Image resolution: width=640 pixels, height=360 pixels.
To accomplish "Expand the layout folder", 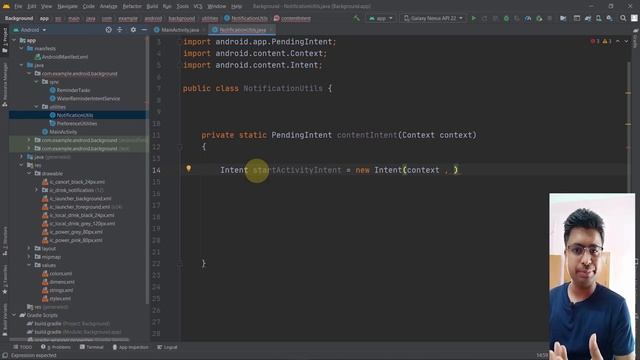I will click(x=29, y=249).
